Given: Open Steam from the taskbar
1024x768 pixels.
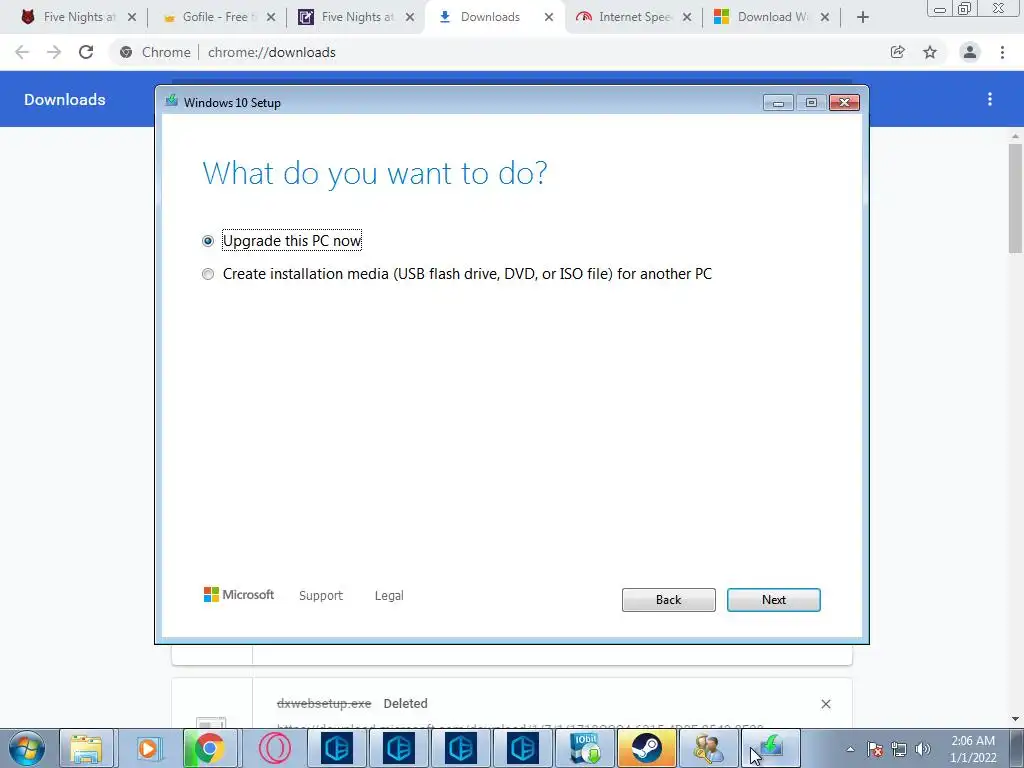Looking at the screenshot, I should [646, 748].
